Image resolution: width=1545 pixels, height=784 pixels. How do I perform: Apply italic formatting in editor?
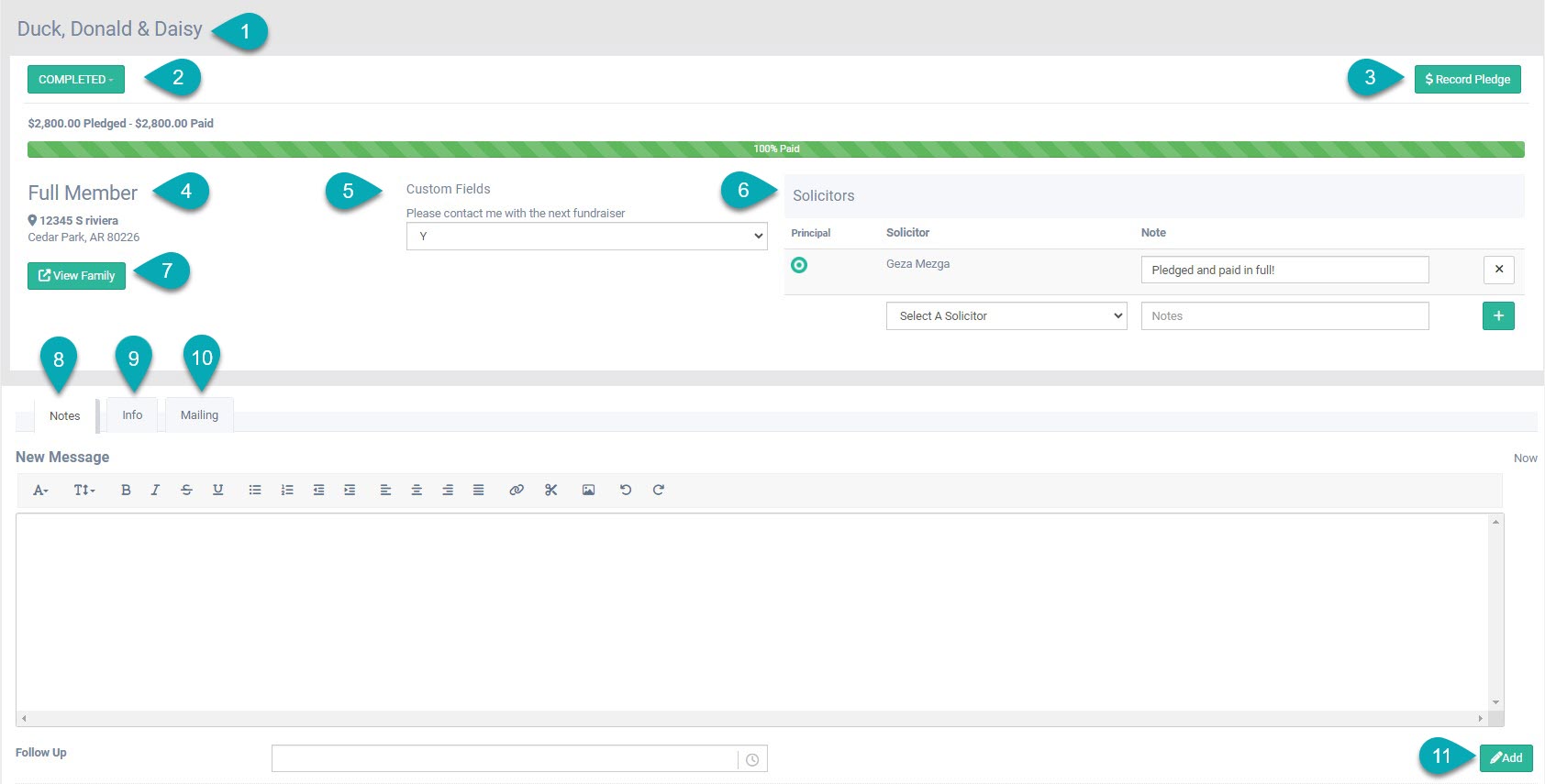click(x=155, y=491)
